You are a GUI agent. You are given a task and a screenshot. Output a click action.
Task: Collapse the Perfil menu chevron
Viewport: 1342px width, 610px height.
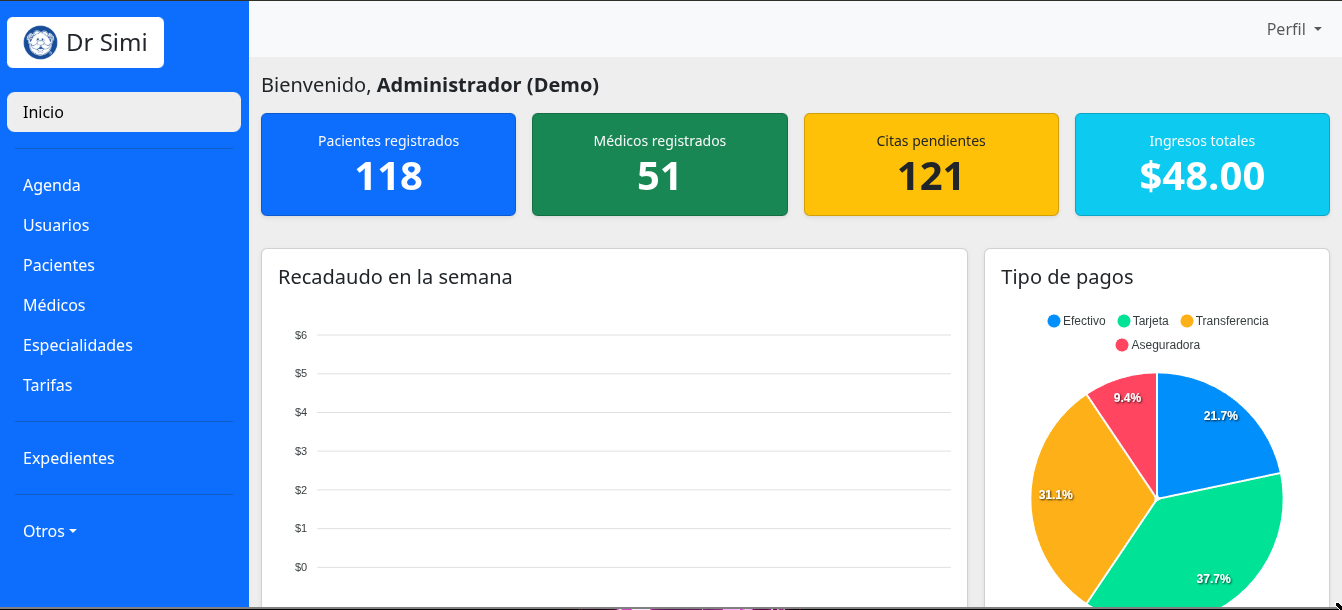pyautogui.click(x=1318, y=29)
